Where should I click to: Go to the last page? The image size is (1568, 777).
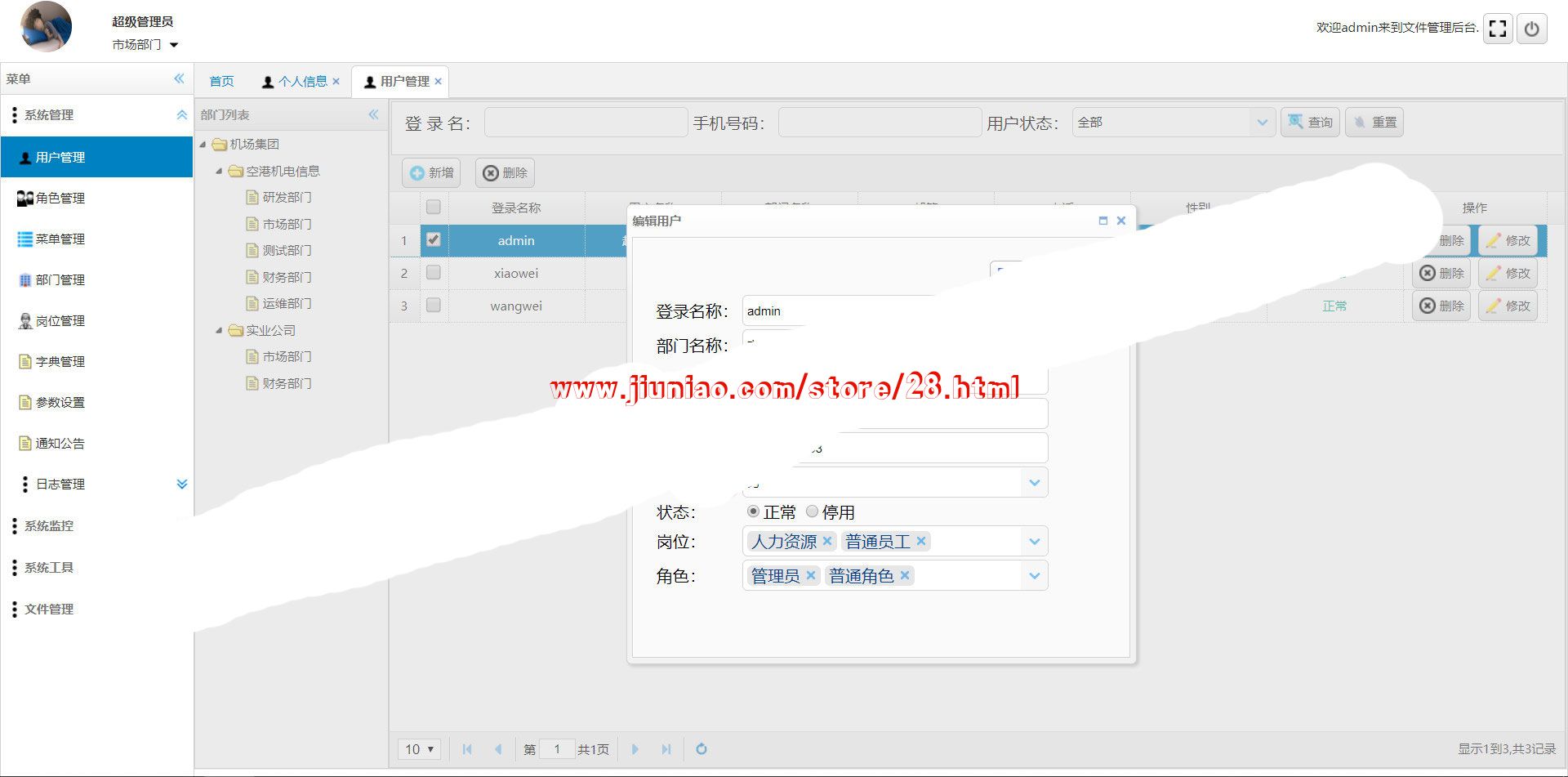point(666,748)
